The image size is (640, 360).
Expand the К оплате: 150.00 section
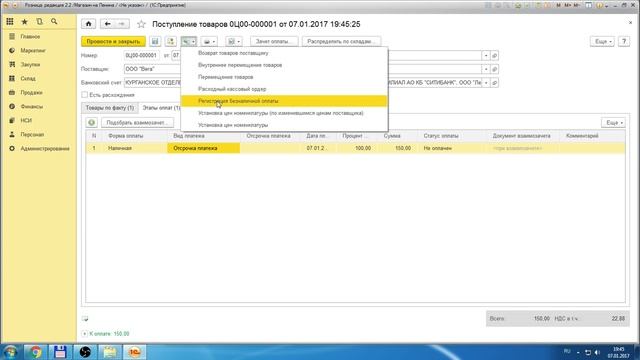pos(84,334)
